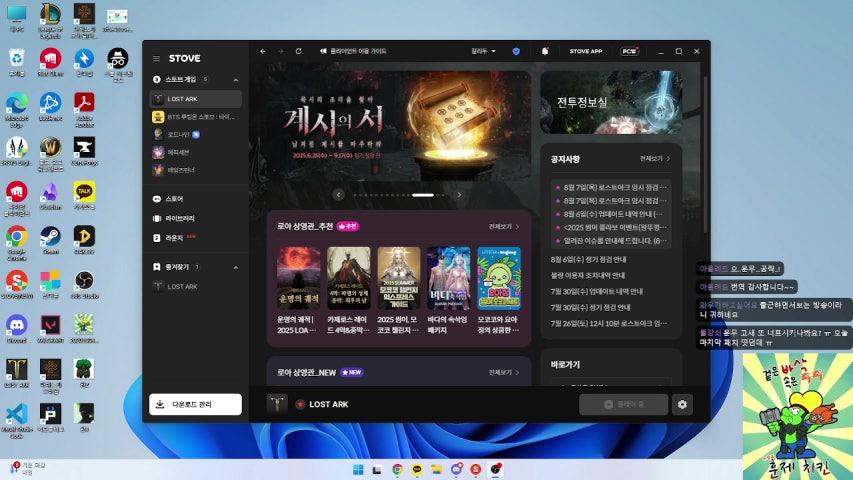Open the 운명의 궤적 video card
The width and height of the screenshot is (853, 480).
pyautogui.click(x=299, y=290)
